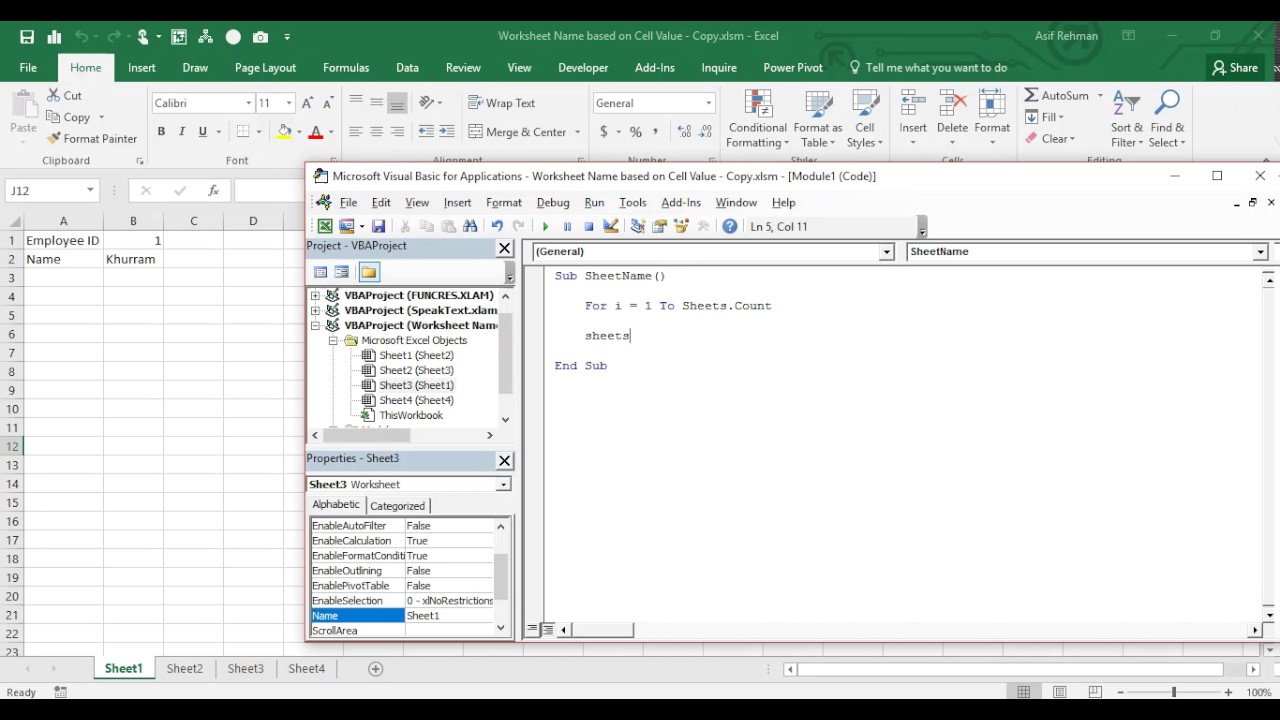Toggle Italic formatting in Excel ribbon
Viewport: 1280px width, 720px height.
point(182,132)
